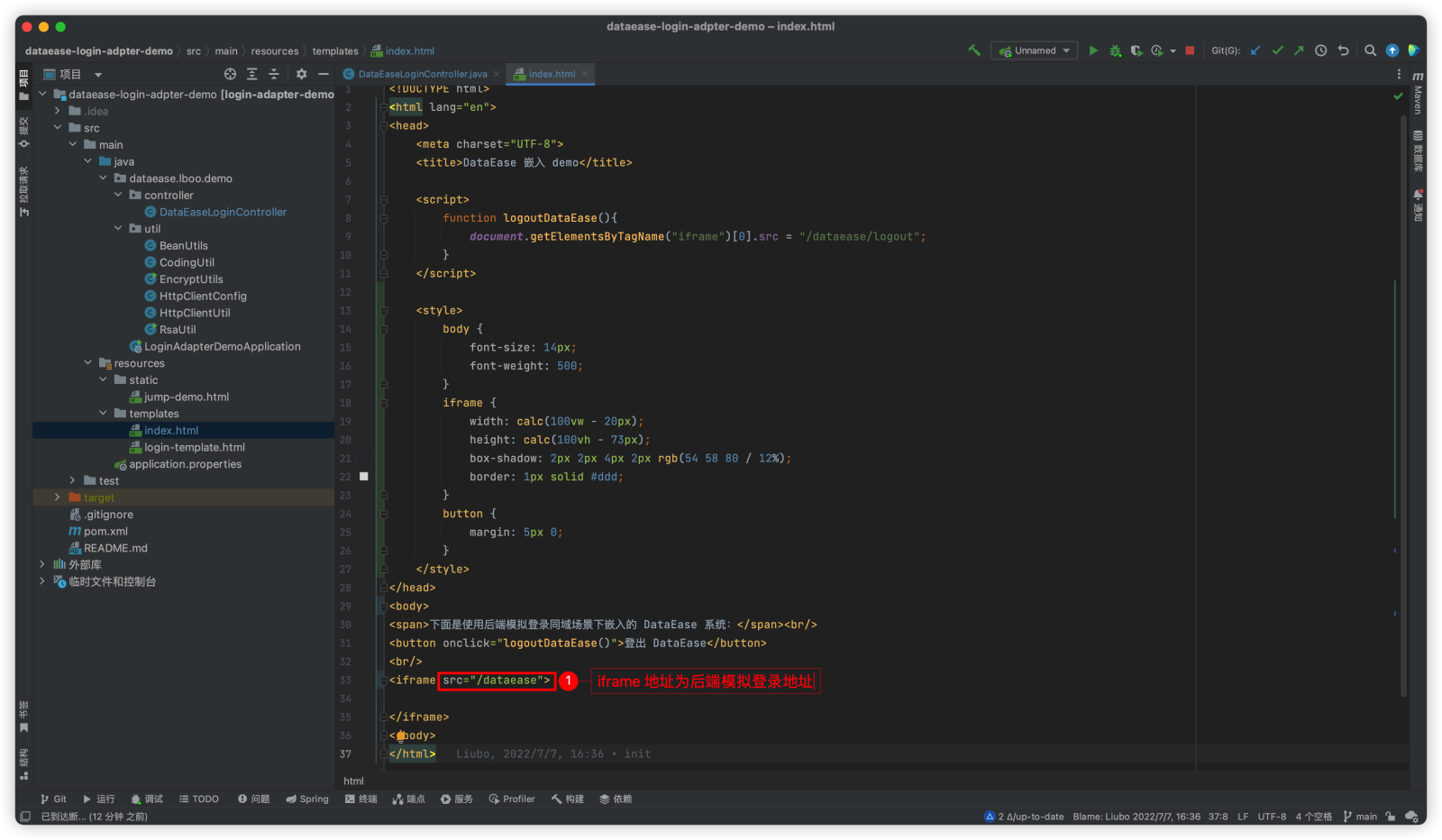Expand the test folder
This screenshot has height=840, width=1442.
coord(73,480)
